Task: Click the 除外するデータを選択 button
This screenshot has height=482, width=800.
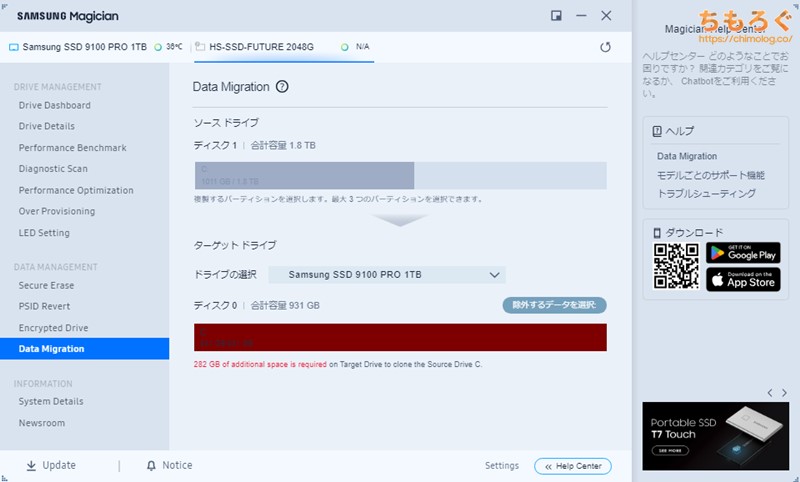Action: 554,305
